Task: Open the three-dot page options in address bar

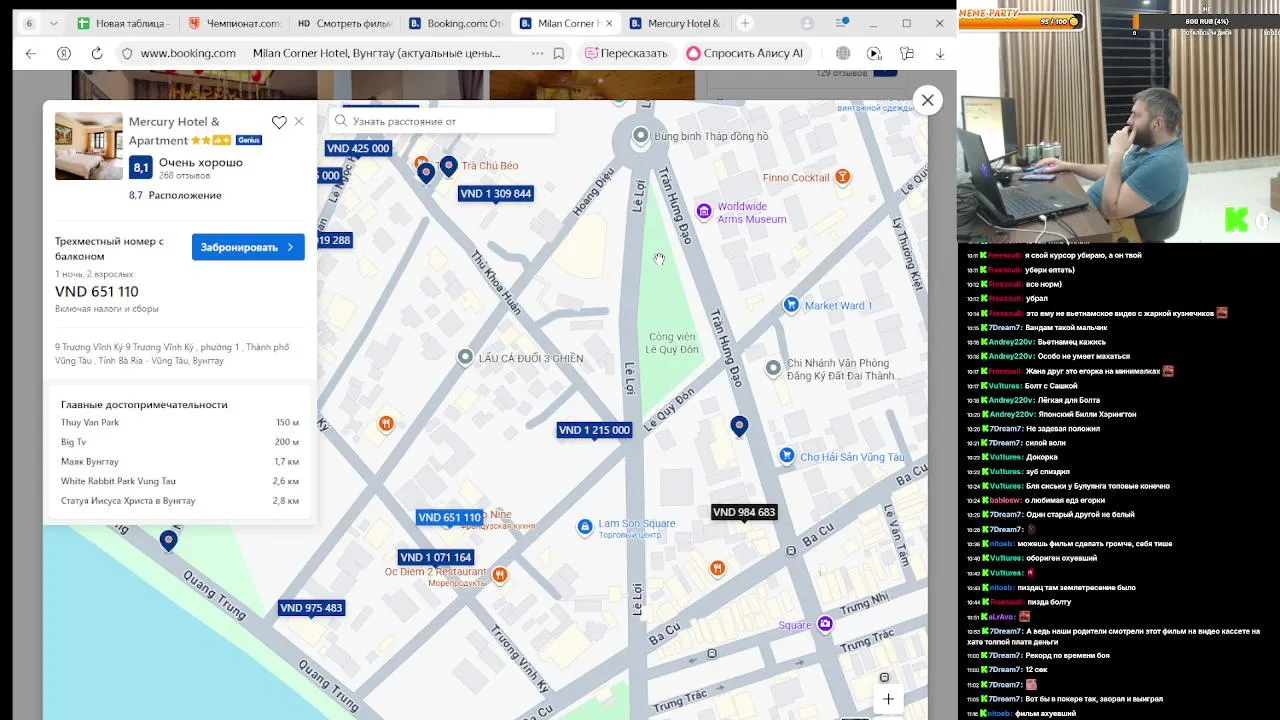Action: pos(538,53)
